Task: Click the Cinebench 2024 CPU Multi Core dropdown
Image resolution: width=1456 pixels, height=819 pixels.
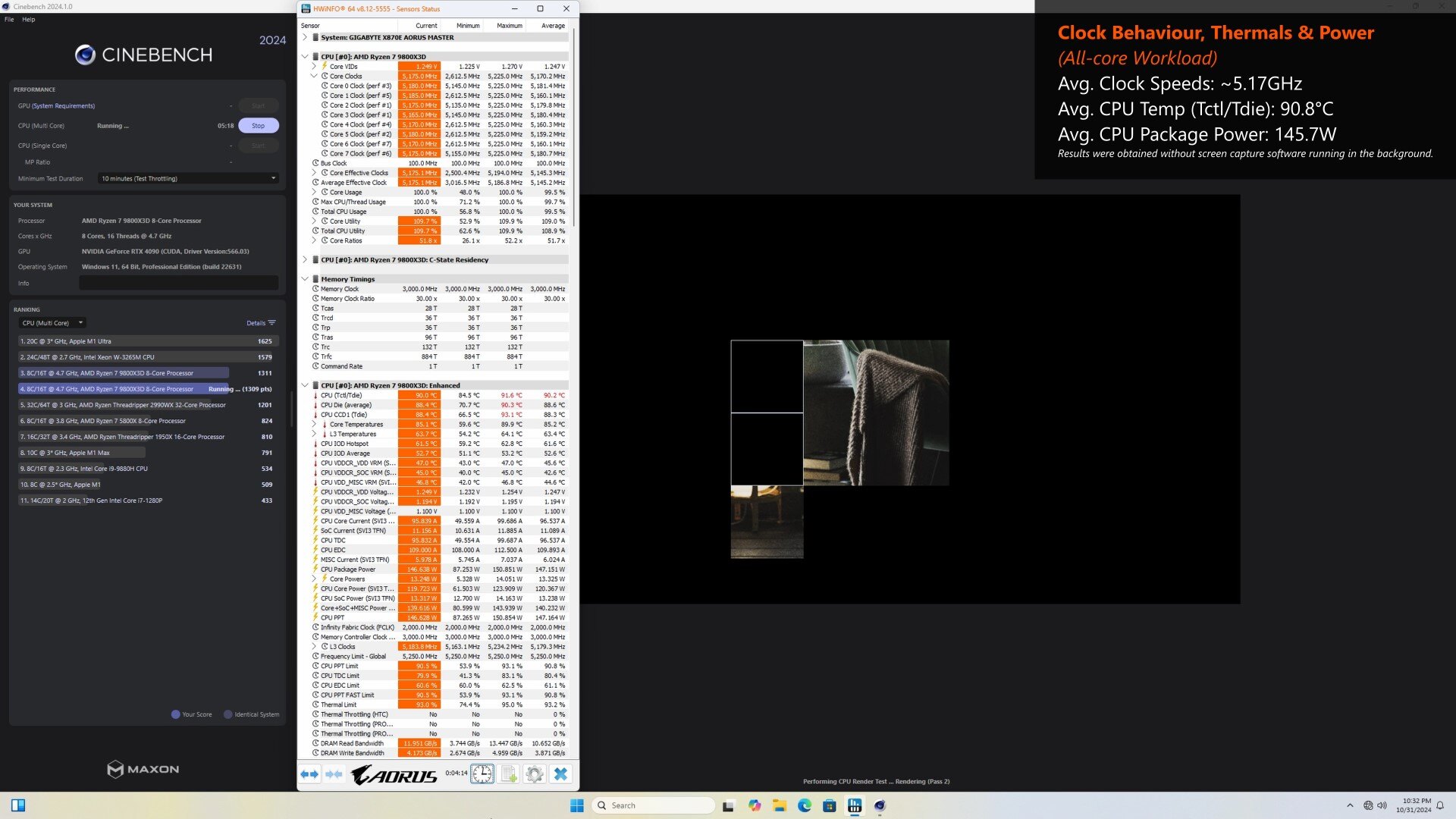Action: tap(51, 323)
